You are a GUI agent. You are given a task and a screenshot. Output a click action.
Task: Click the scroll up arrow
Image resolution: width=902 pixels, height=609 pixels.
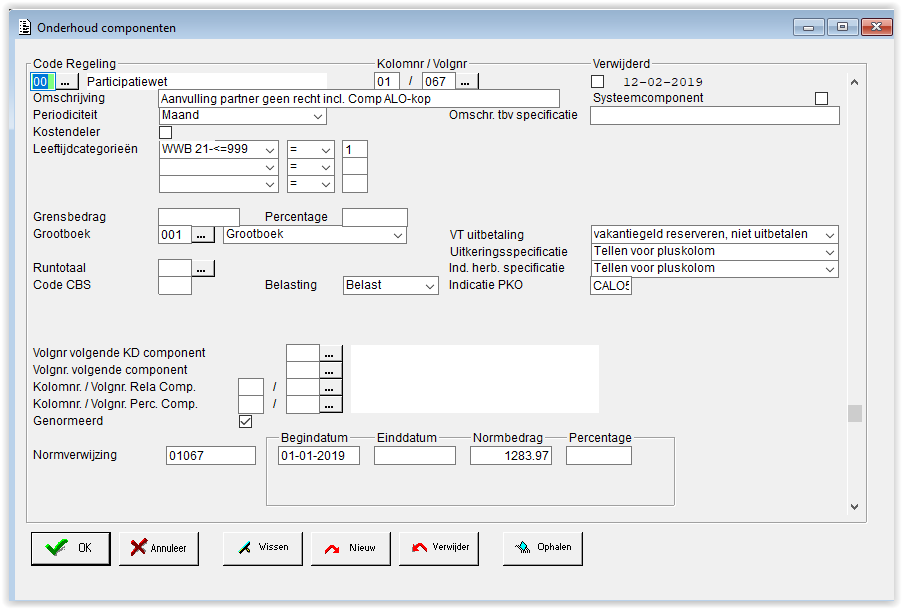pos(855,82)
